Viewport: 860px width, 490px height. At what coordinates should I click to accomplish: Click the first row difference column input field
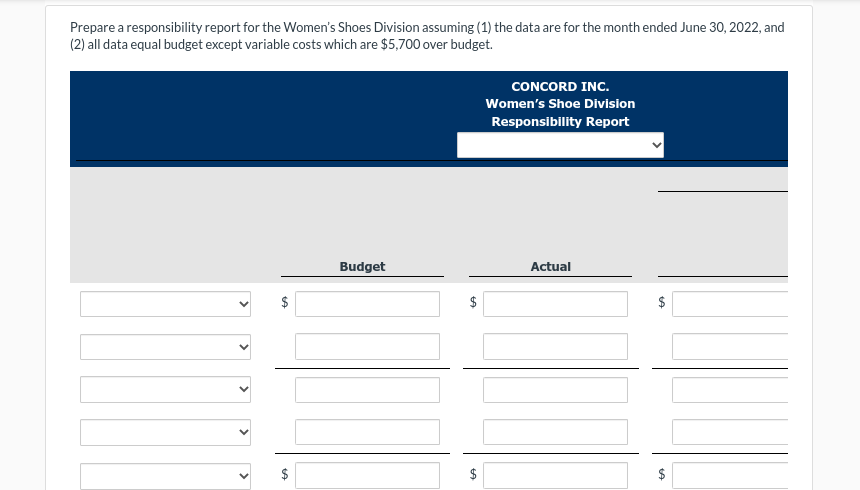[x=730, y=304]
